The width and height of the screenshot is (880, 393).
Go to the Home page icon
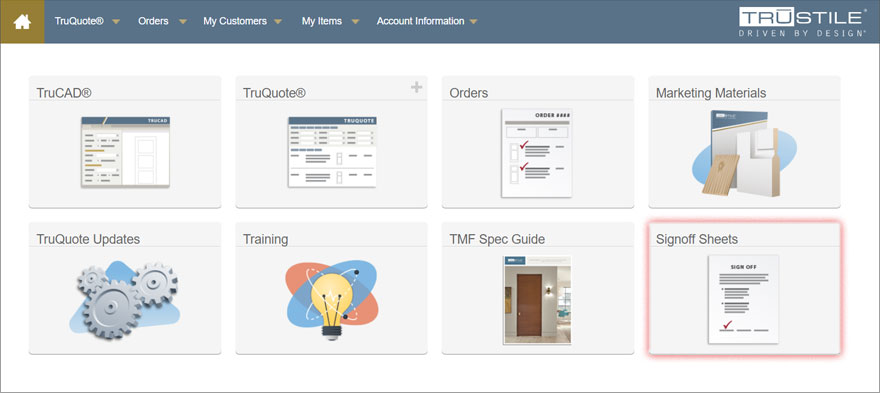22,21
